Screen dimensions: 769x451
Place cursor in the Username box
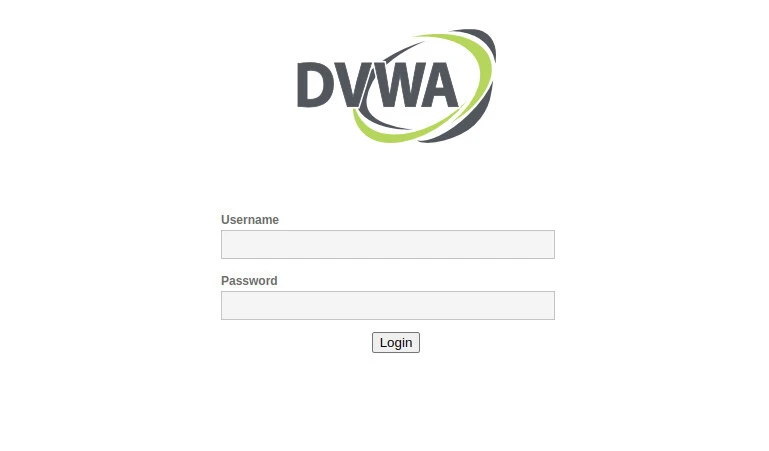point(388,245)
